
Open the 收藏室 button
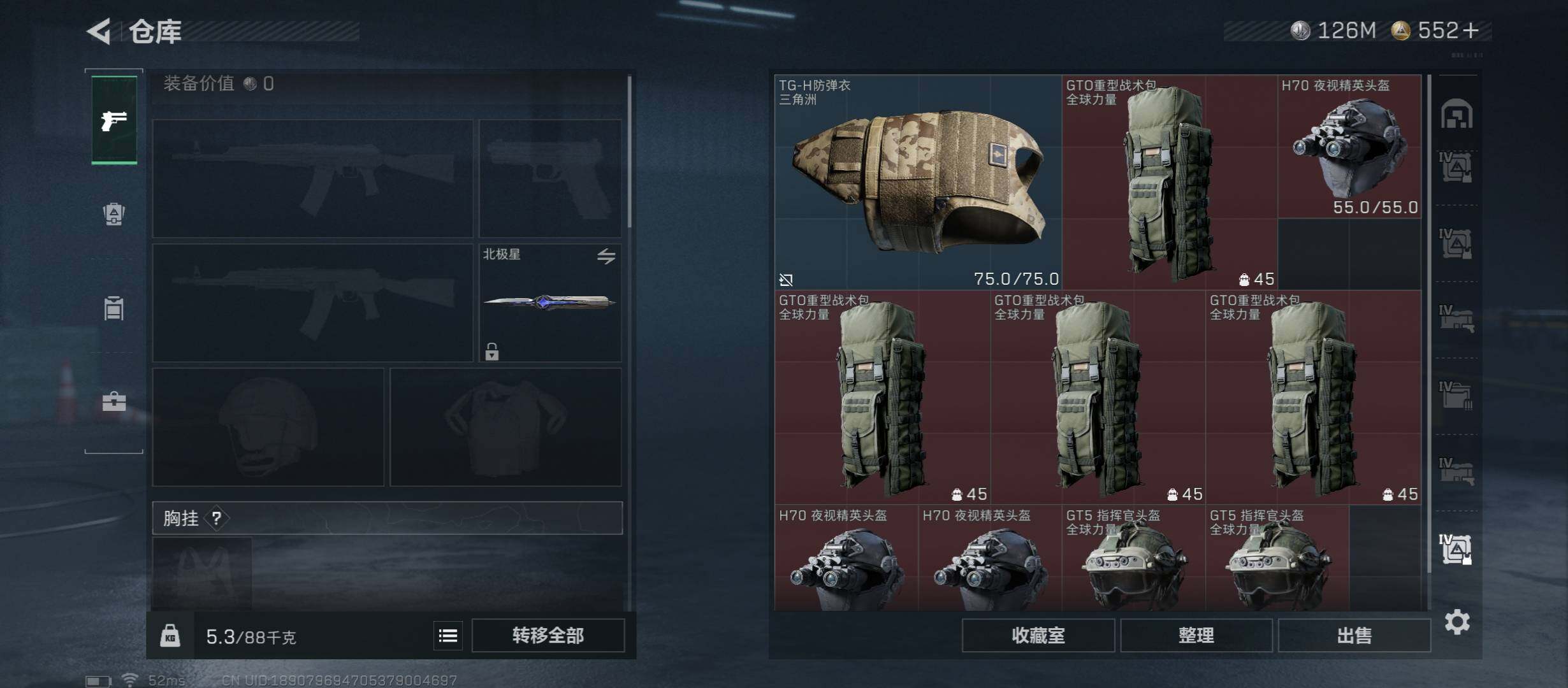[1038, 636]
